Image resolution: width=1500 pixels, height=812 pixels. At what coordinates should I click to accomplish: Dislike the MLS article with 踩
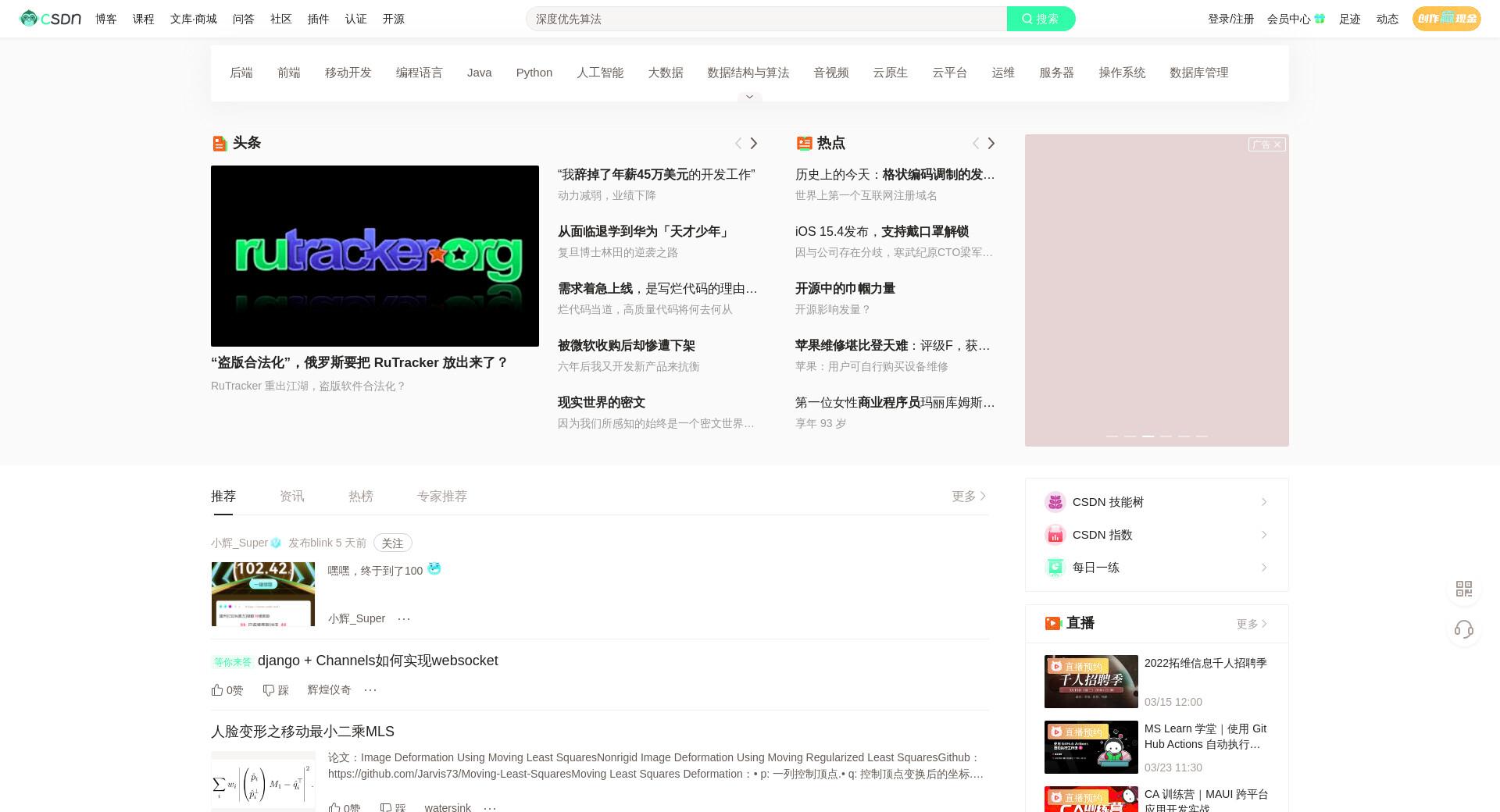click(393, 807)
